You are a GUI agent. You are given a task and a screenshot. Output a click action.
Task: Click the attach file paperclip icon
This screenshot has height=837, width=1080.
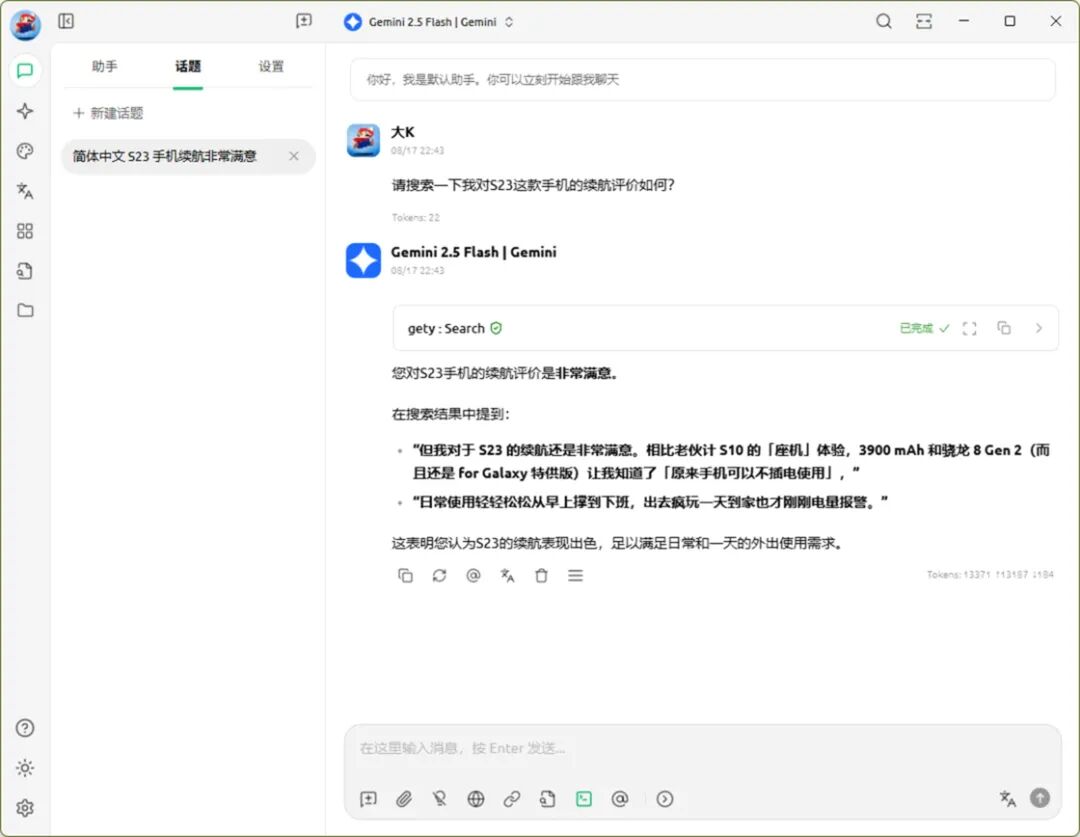pyautogui.click(x=404, y=798)
